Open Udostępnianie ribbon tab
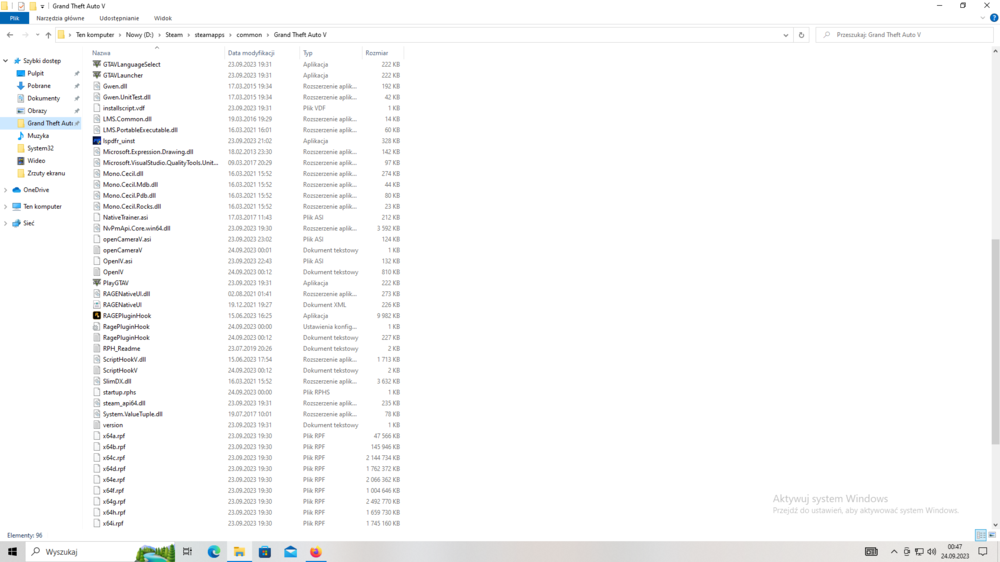The width and height of the screenshot is (1000, 562). click(x=119, y=18)
